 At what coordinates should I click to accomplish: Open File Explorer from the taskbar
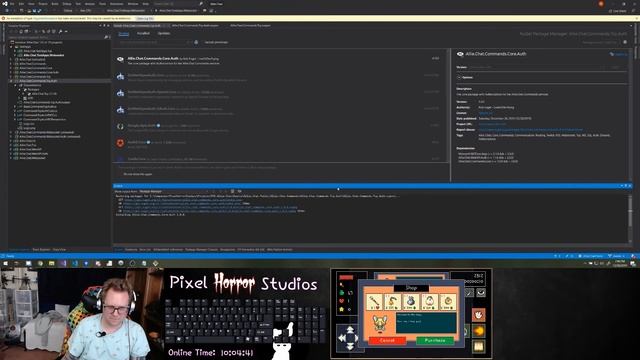(x=51, y=264)
